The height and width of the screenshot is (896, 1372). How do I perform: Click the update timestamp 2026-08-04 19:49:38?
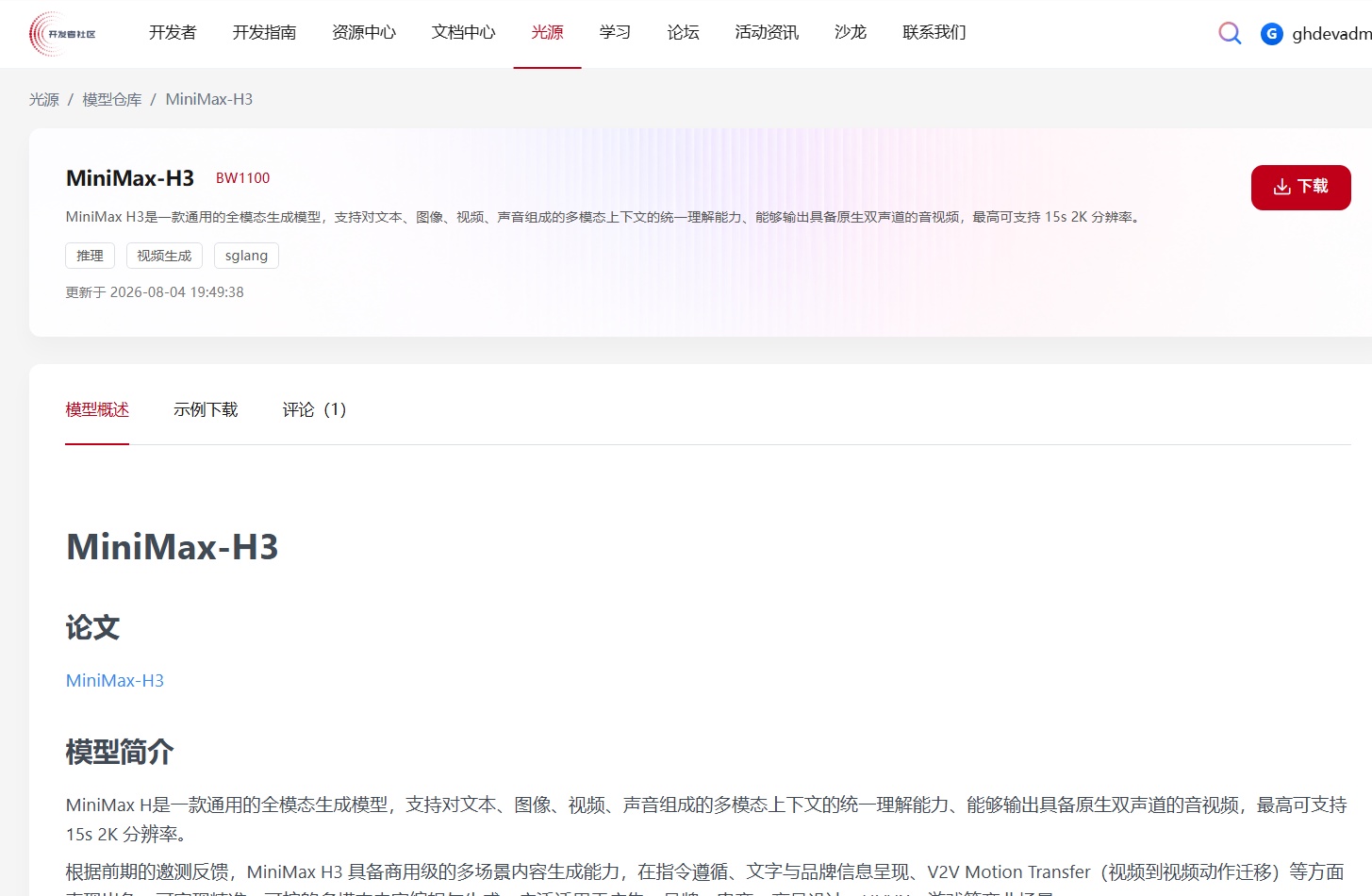click(176, 292)
